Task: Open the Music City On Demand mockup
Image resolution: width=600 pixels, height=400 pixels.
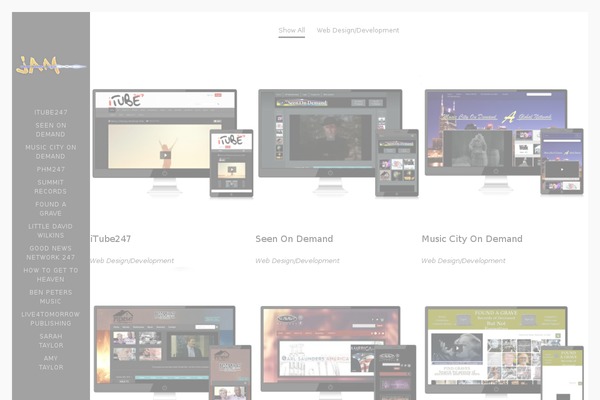Action: 504,142
